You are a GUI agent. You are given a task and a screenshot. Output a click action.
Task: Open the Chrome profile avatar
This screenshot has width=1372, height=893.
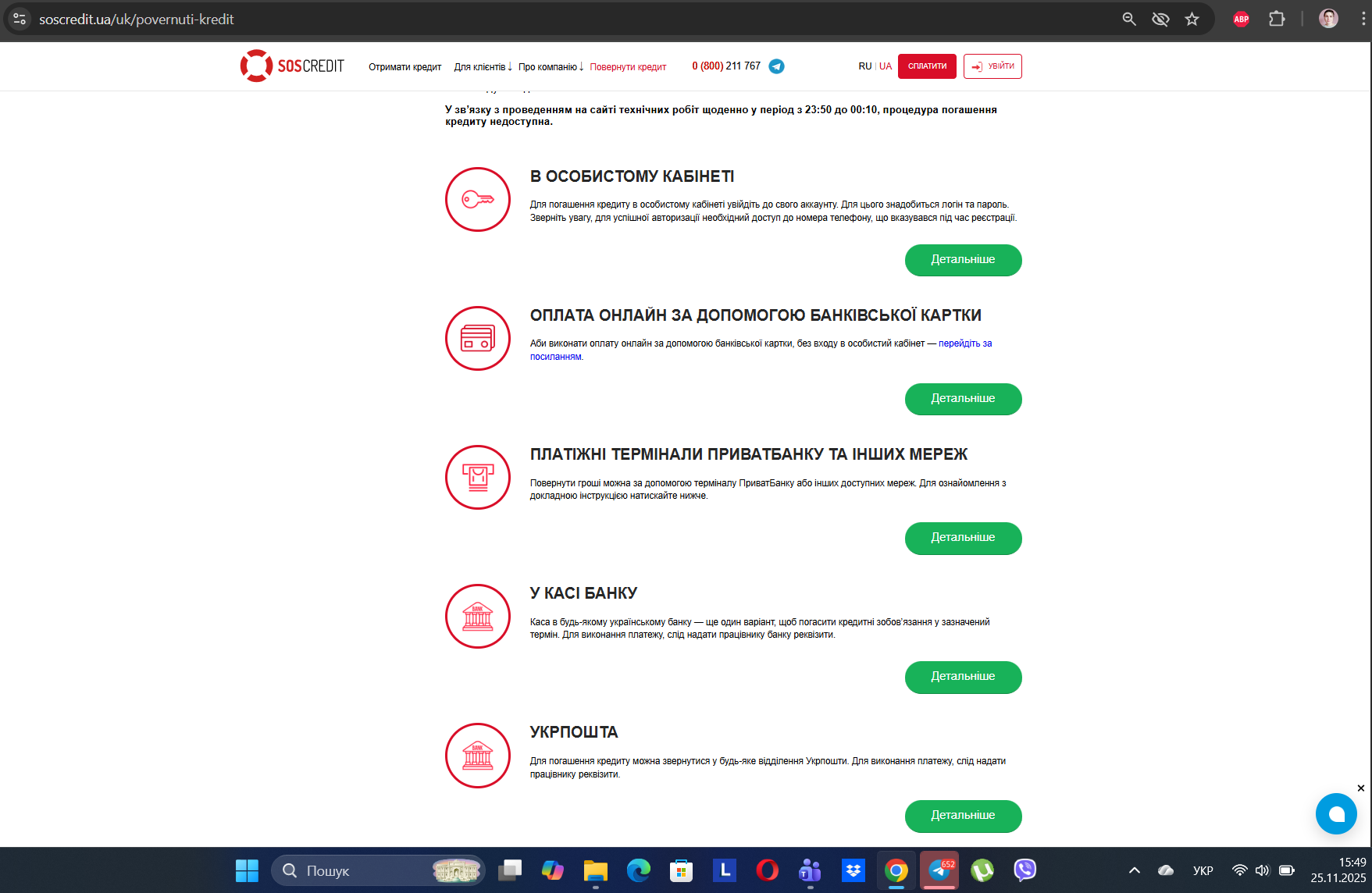pyautogui.click(x=1328, y=19)
